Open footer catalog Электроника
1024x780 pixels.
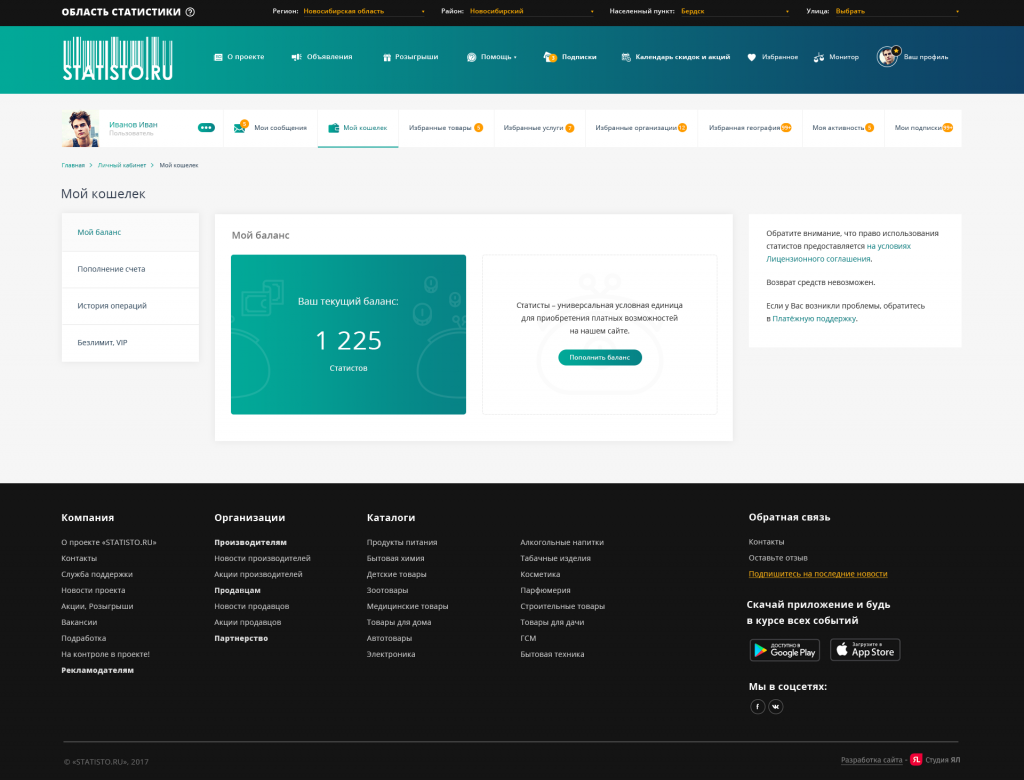pyautogui.click(x=391, y=655)
